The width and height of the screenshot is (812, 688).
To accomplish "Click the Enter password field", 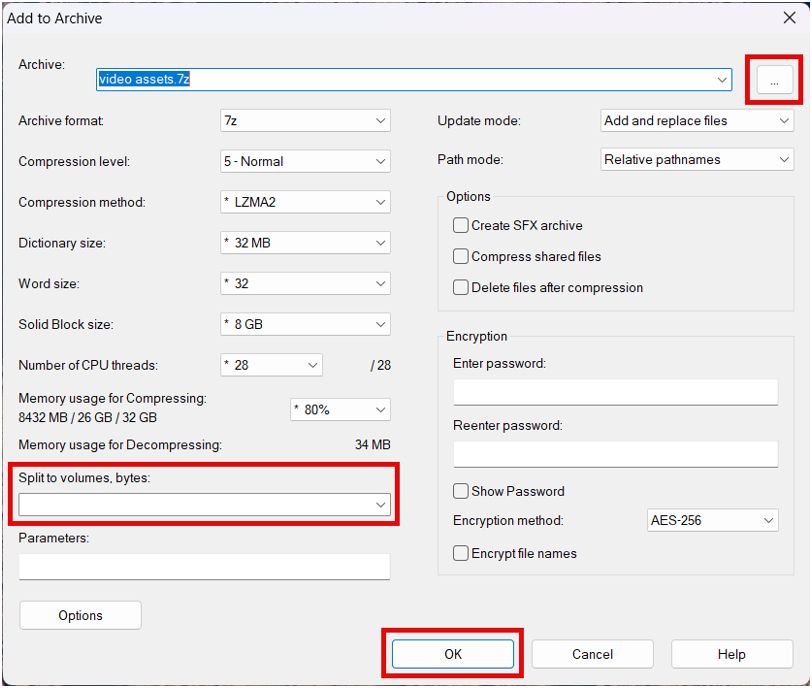I will (615, 392).
